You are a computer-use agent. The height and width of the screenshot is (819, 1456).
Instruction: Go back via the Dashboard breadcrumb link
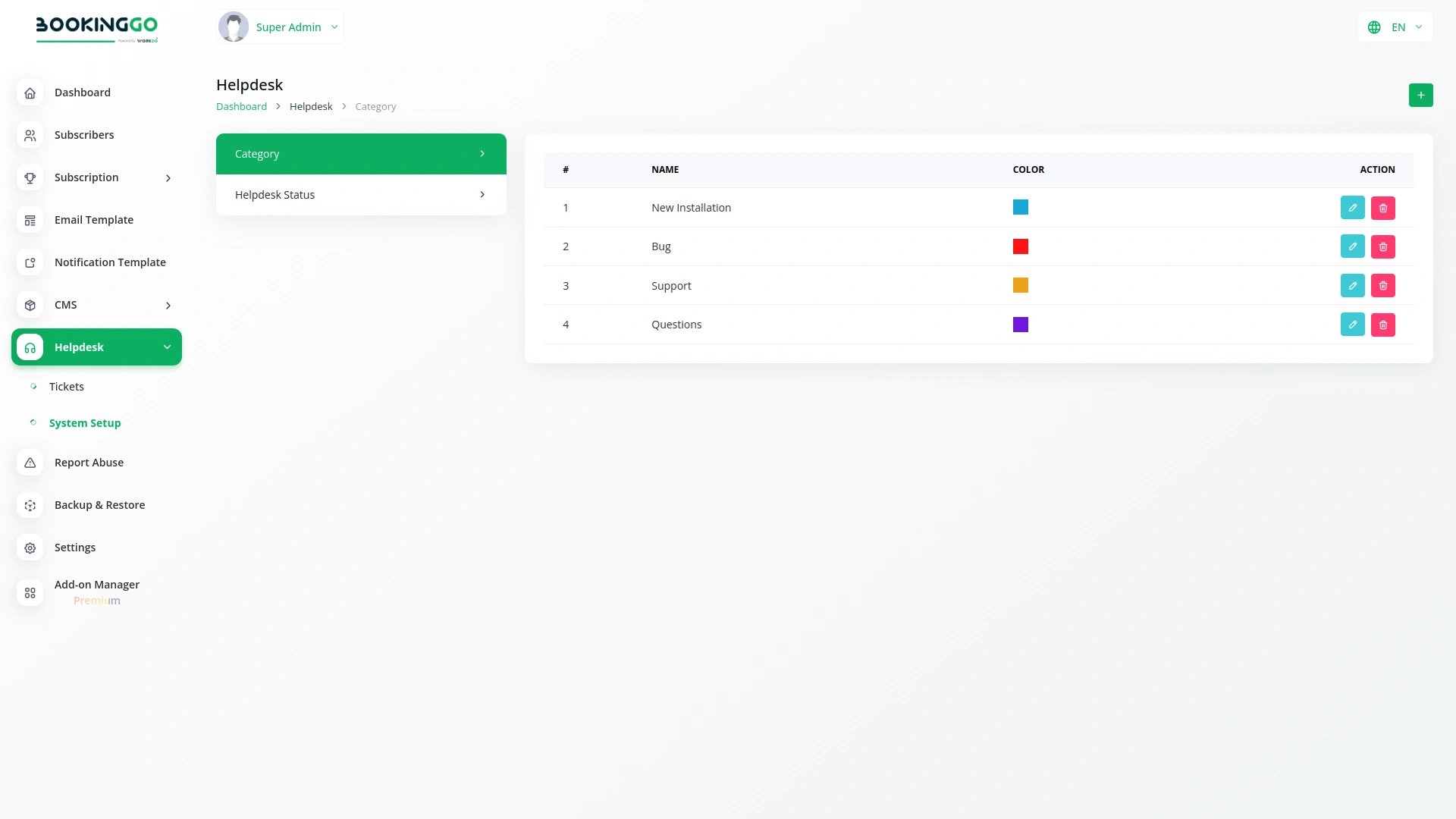click(241, 106)
